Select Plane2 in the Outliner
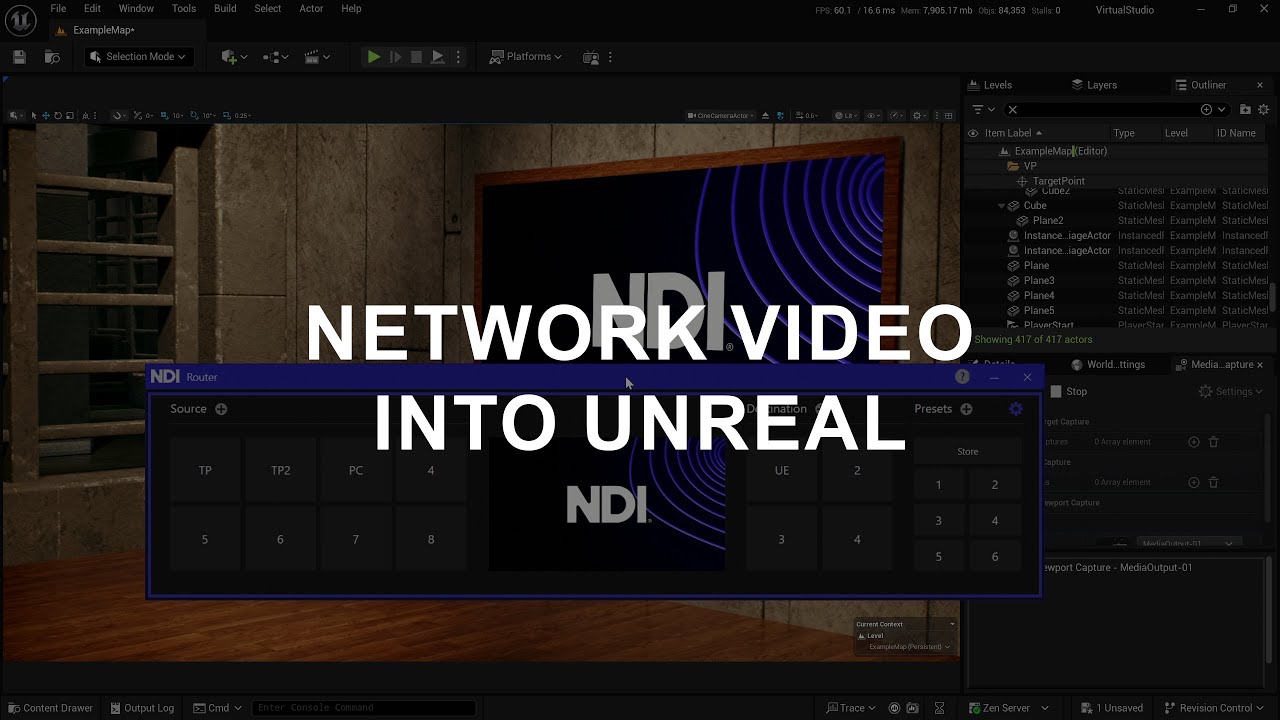The image size is (1280, 720). 1048,221
